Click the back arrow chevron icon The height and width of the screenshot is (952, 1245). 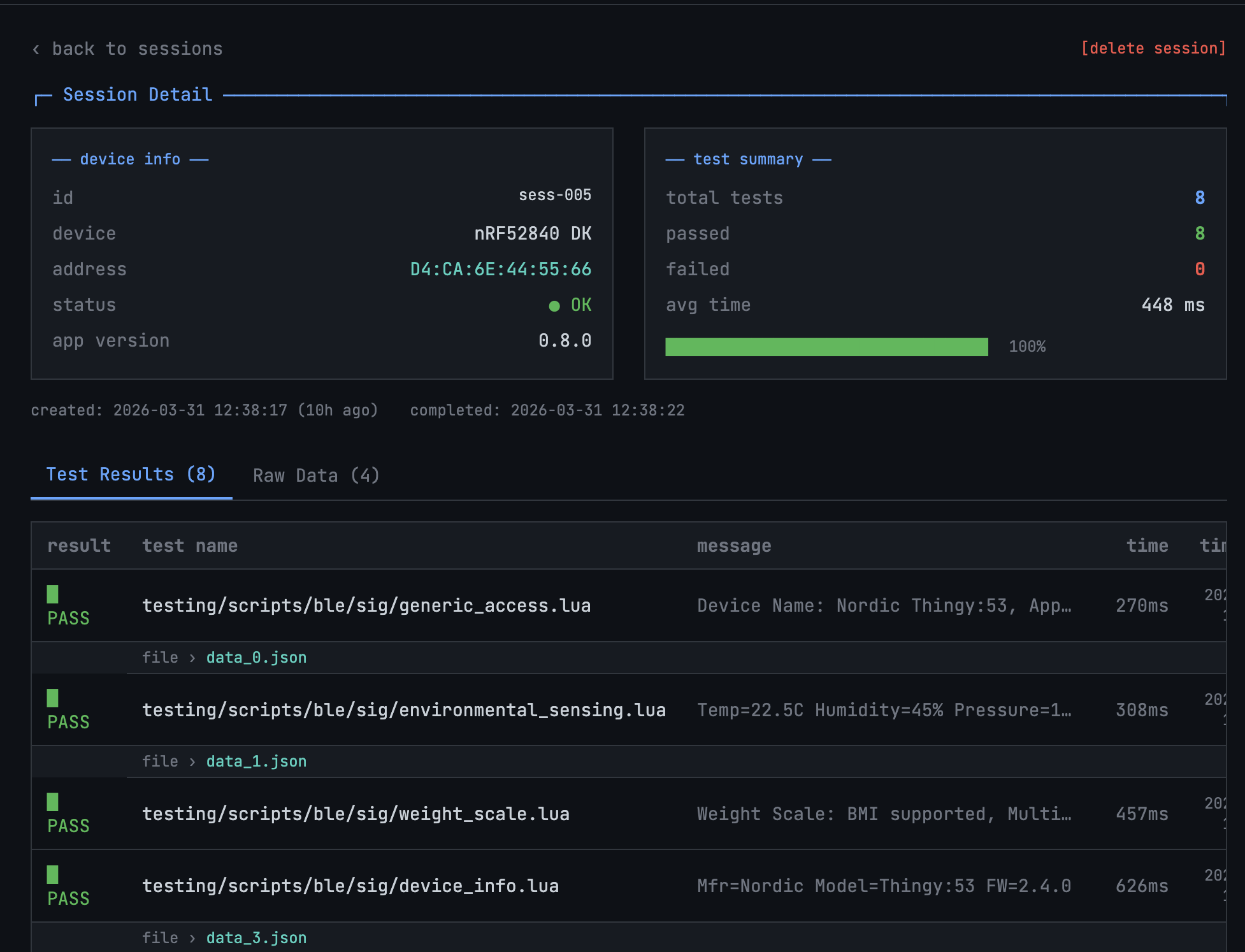(x=36, y=50)
